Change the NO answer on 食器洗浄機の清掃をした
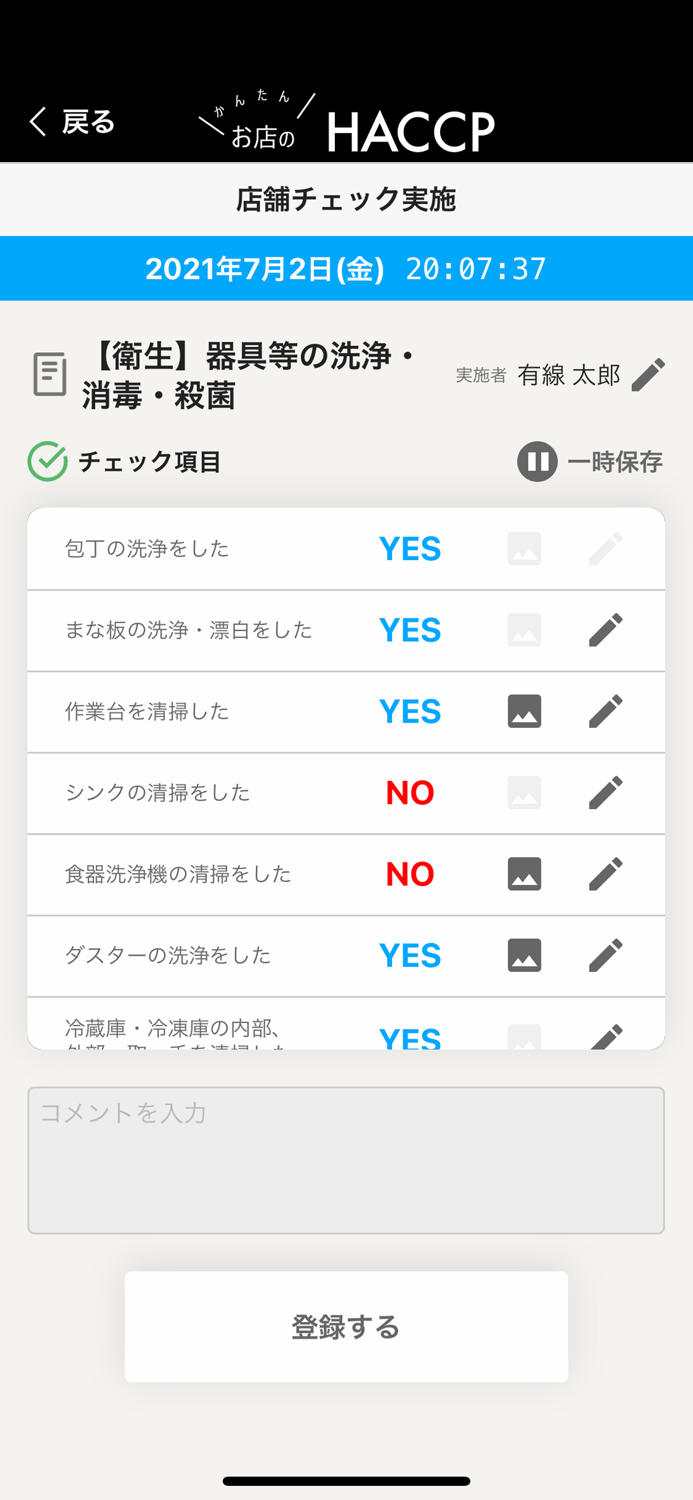Screen dimensions: 693x1500 (x=410, y=874)
